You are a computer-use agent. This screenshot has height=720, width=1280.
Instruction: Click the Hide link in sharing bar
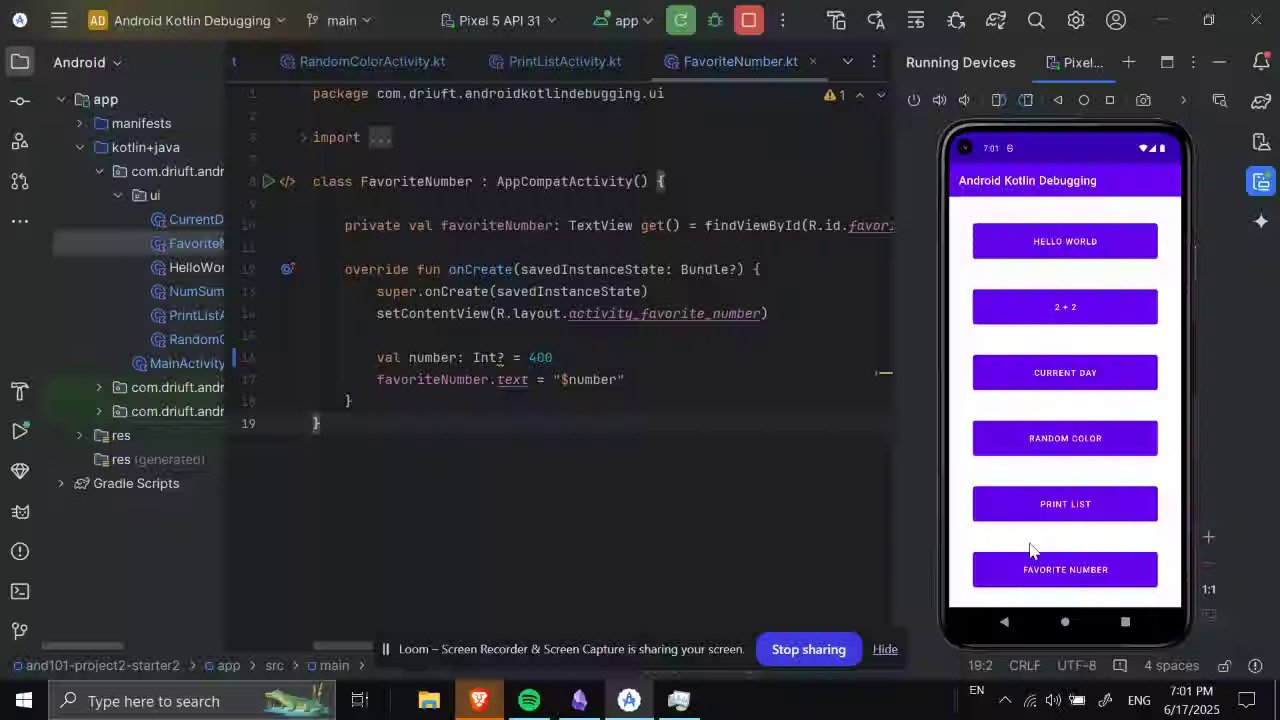[x=885, y=649]
